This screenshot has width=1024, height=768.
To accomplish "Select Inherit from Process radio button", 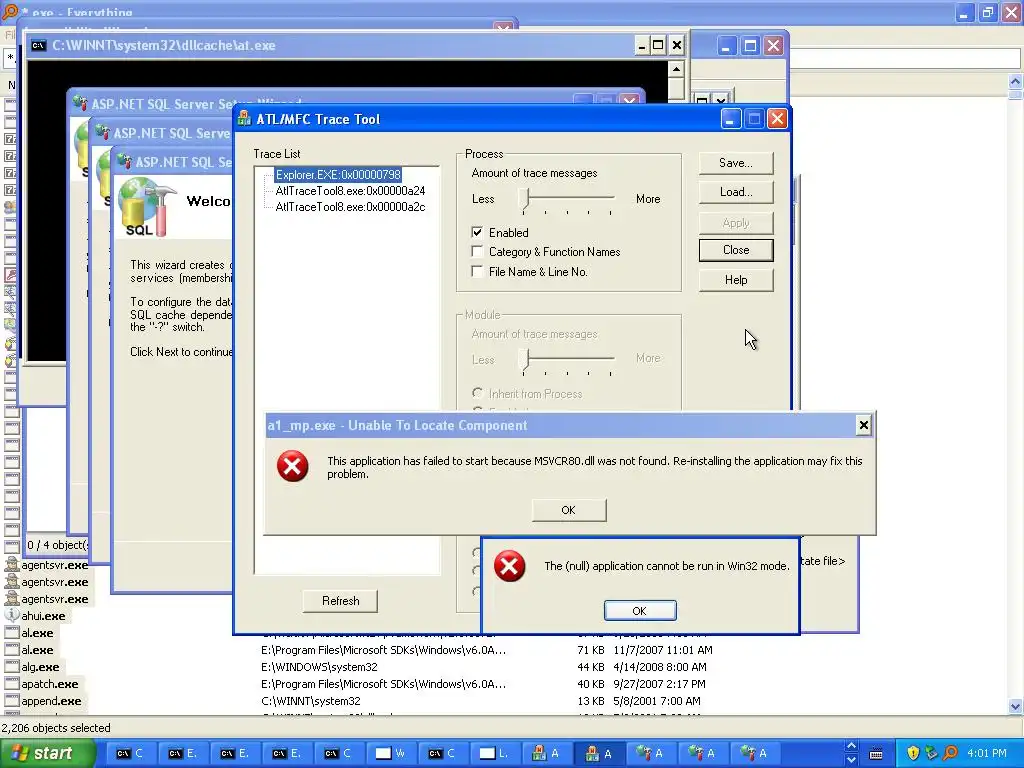I will coord(477,393).
